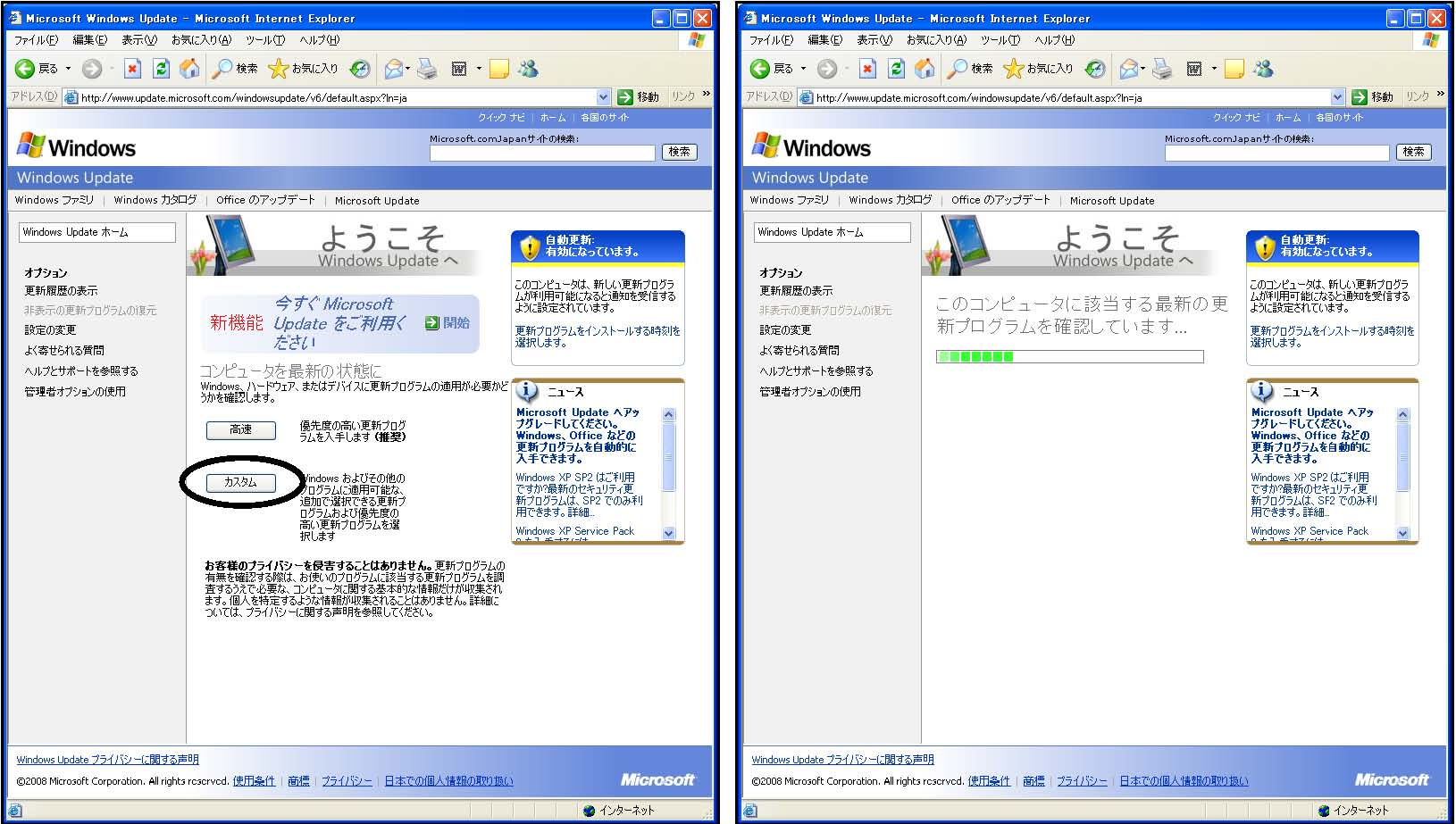Click Stop icon in right window toolbar
This screenshot has height=824, width=1456.
(867, 69)
